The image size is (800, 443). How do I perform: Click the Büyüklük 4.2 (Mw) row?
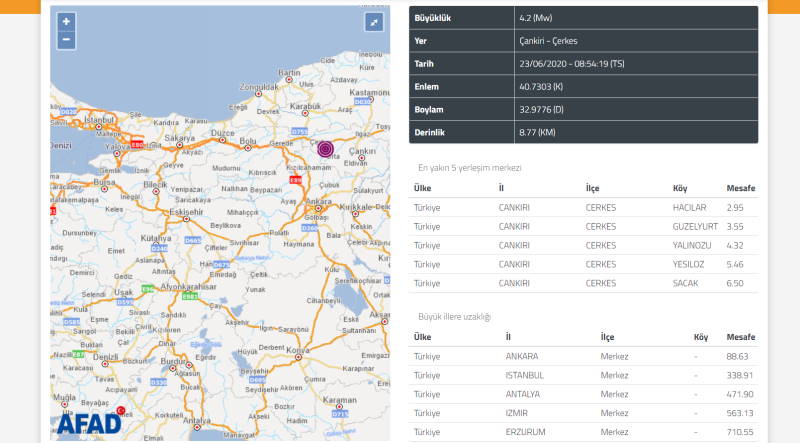coord(584,19)
